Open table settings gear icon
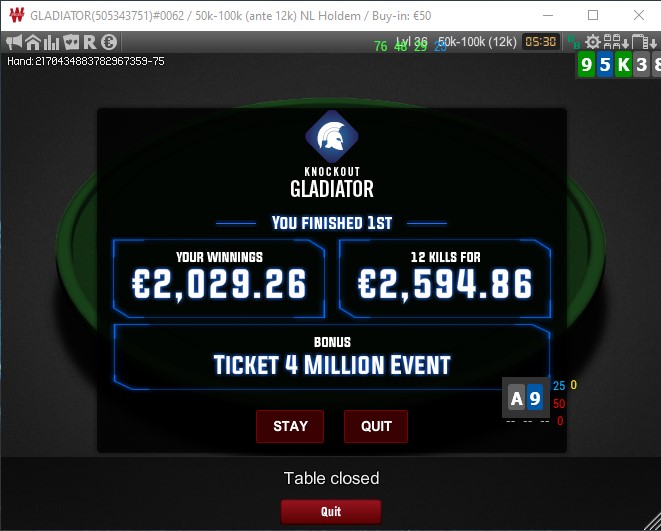Image resolution: width=661 pixels, height=531 pixels. [593, 42]
